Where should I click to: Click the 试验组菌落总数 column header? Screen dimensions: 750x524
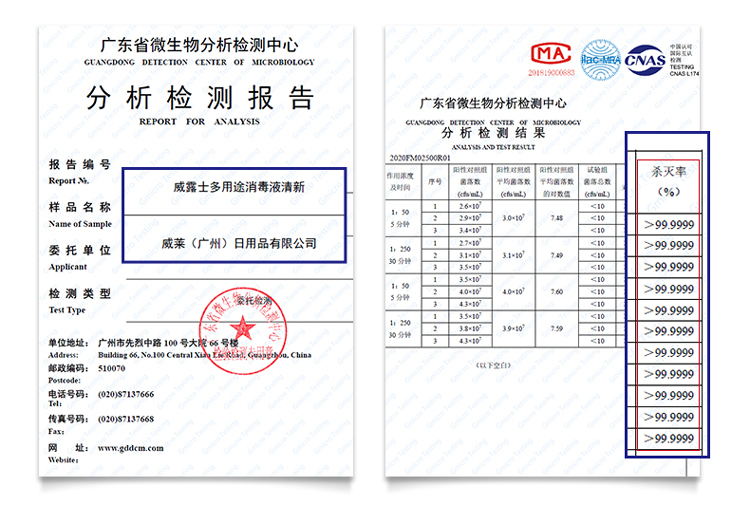pos(597,182)
